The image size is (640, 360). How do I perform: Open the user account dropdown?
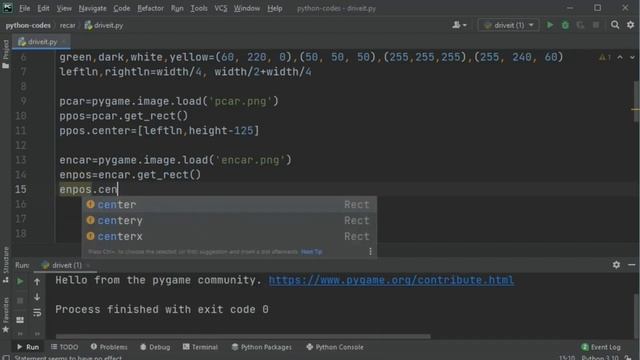click(x=459, y=25)
